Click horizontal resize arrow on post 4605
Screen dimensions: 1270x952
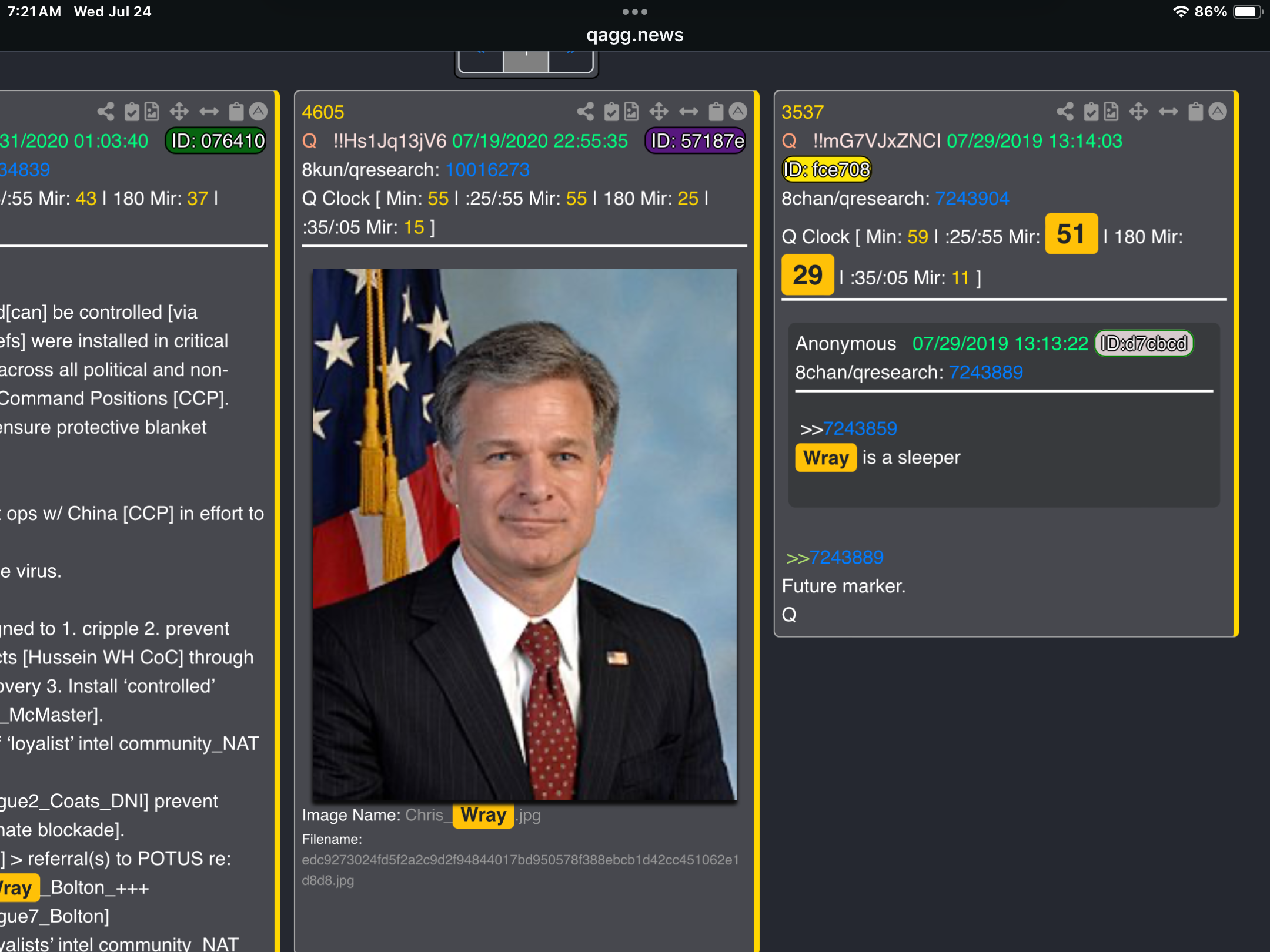[x=689, y=111]
